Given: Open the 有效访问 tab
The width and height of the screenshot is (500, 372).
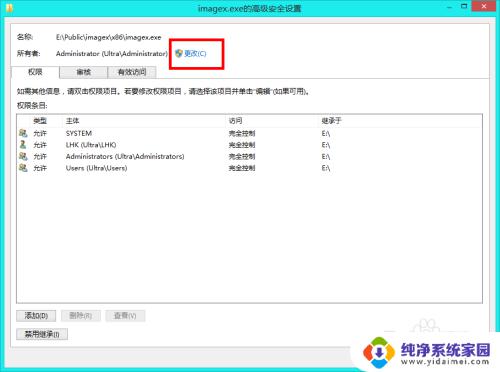Looking at the screenshot, I should [x=132, y=72].
